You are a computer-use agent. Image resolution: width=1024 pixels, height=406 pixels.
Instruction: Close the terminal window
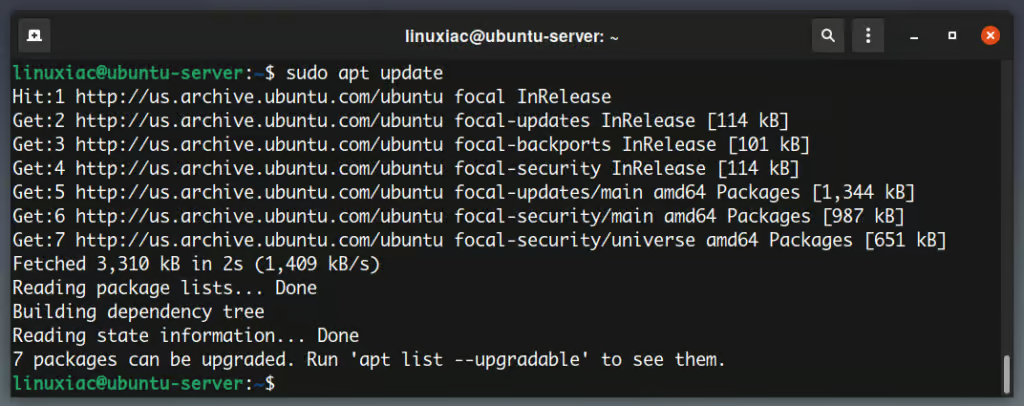click(x=990, y=36)
